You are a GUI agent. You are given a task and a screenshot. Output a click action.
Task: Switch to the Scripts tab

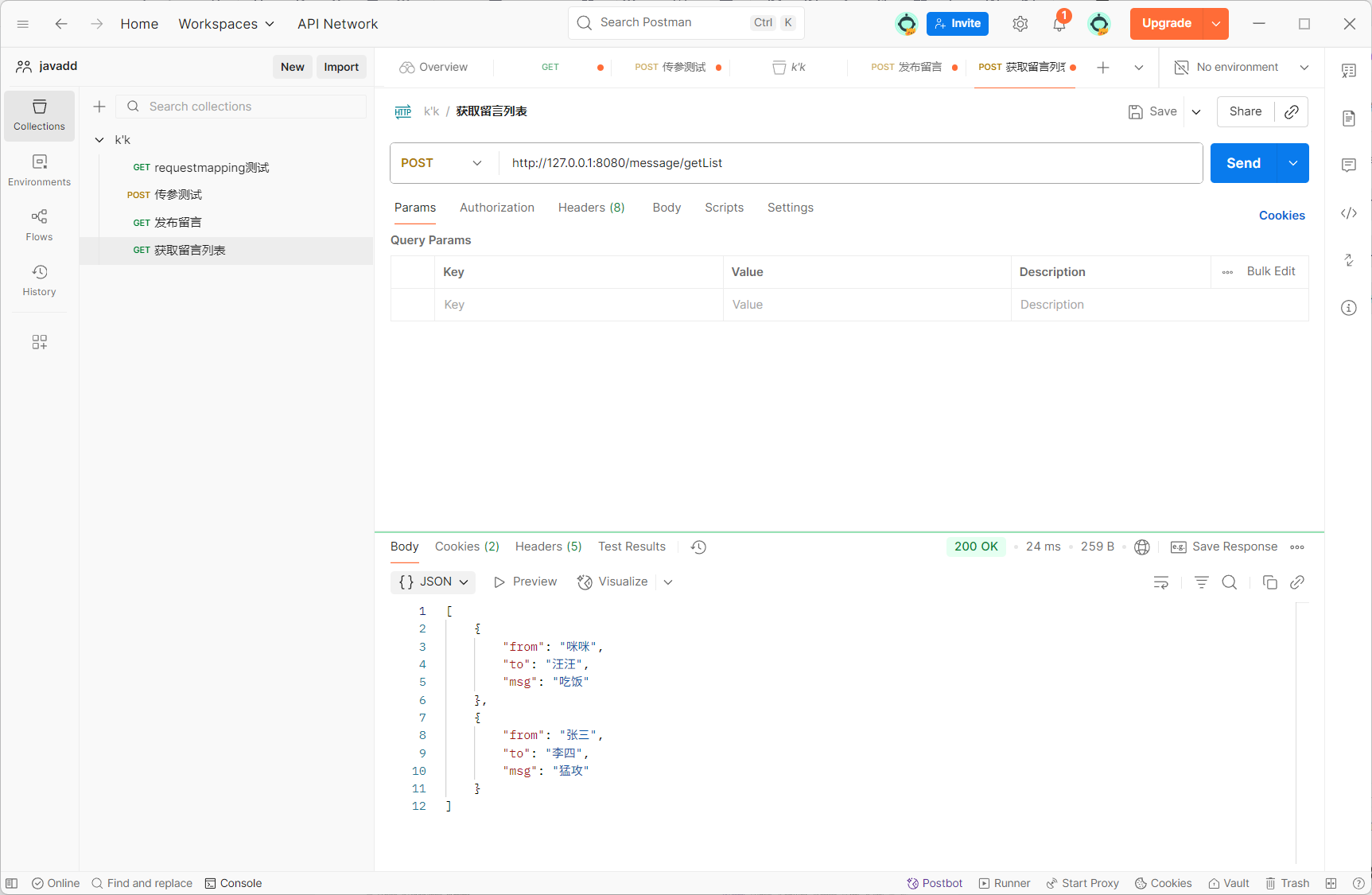724,208
